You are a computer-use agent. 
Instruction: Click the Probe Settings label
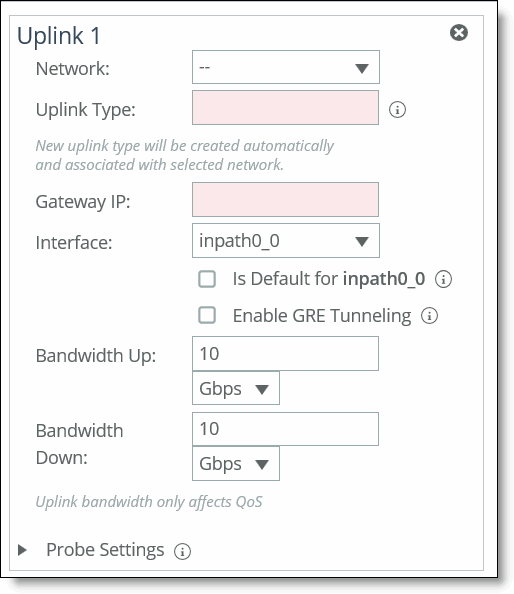tap(105, 550)
